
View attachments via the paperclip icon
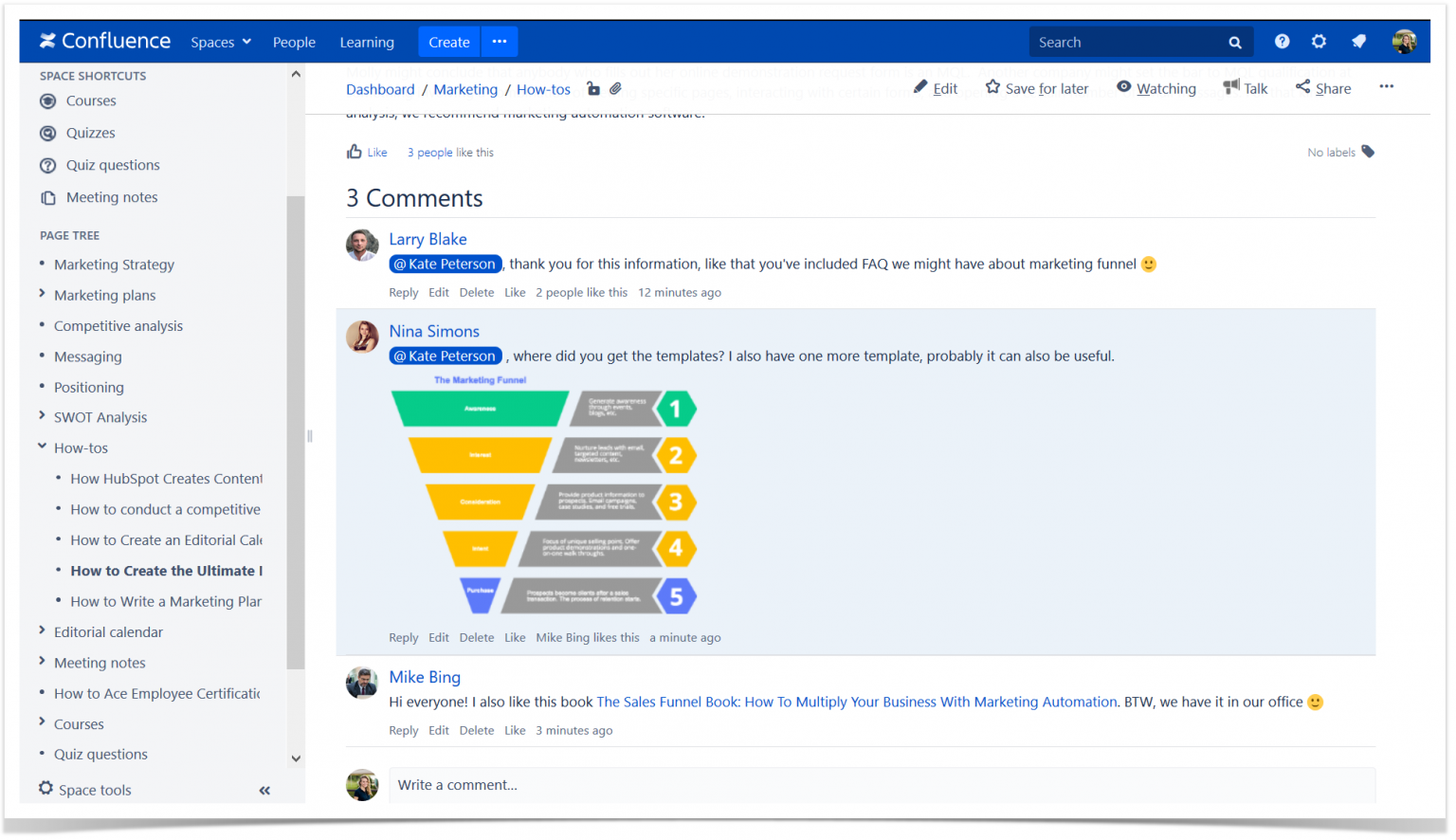pos(616,89)
